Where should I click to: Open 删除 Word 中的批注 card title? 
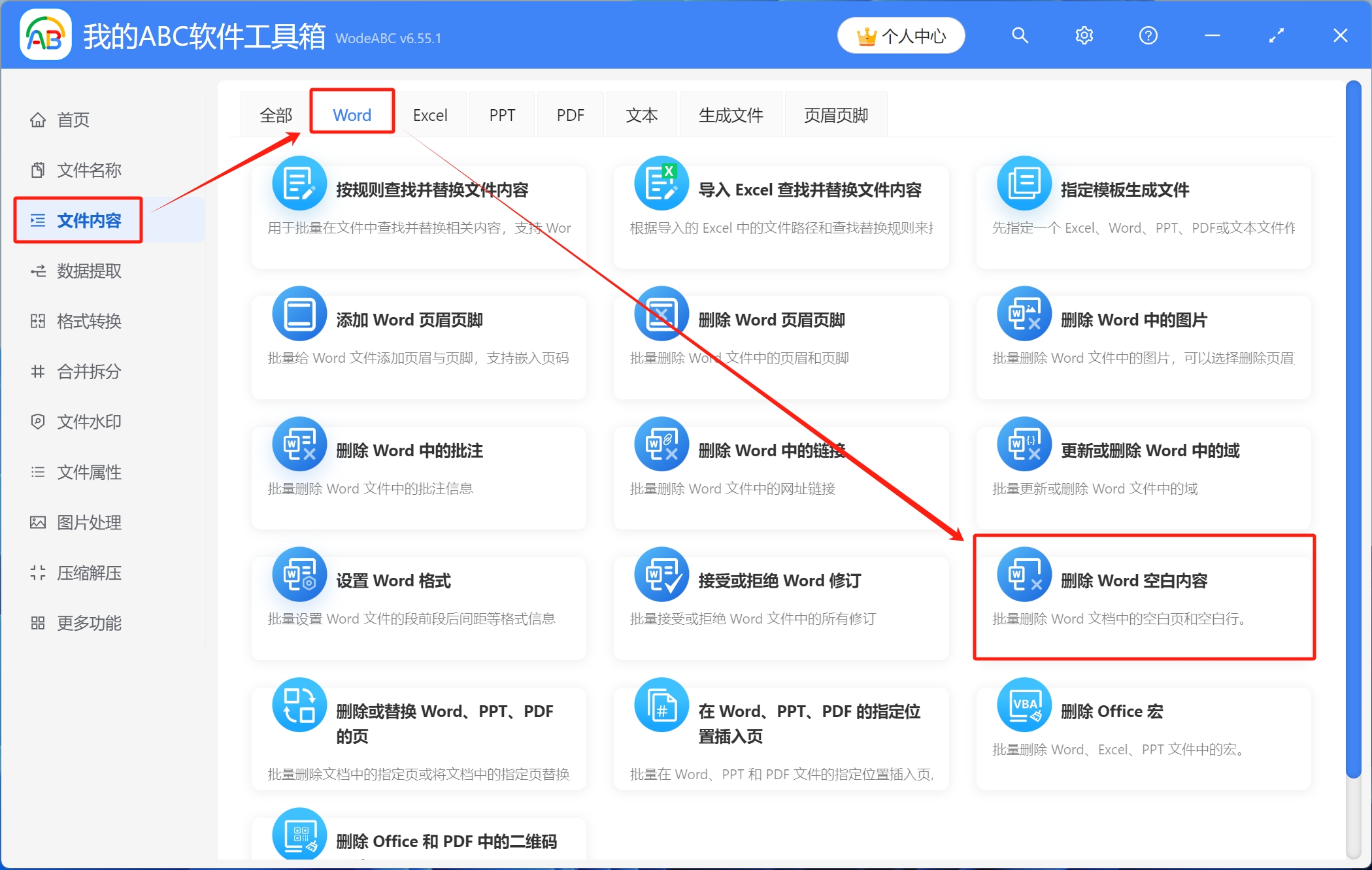tap(409, 450)
